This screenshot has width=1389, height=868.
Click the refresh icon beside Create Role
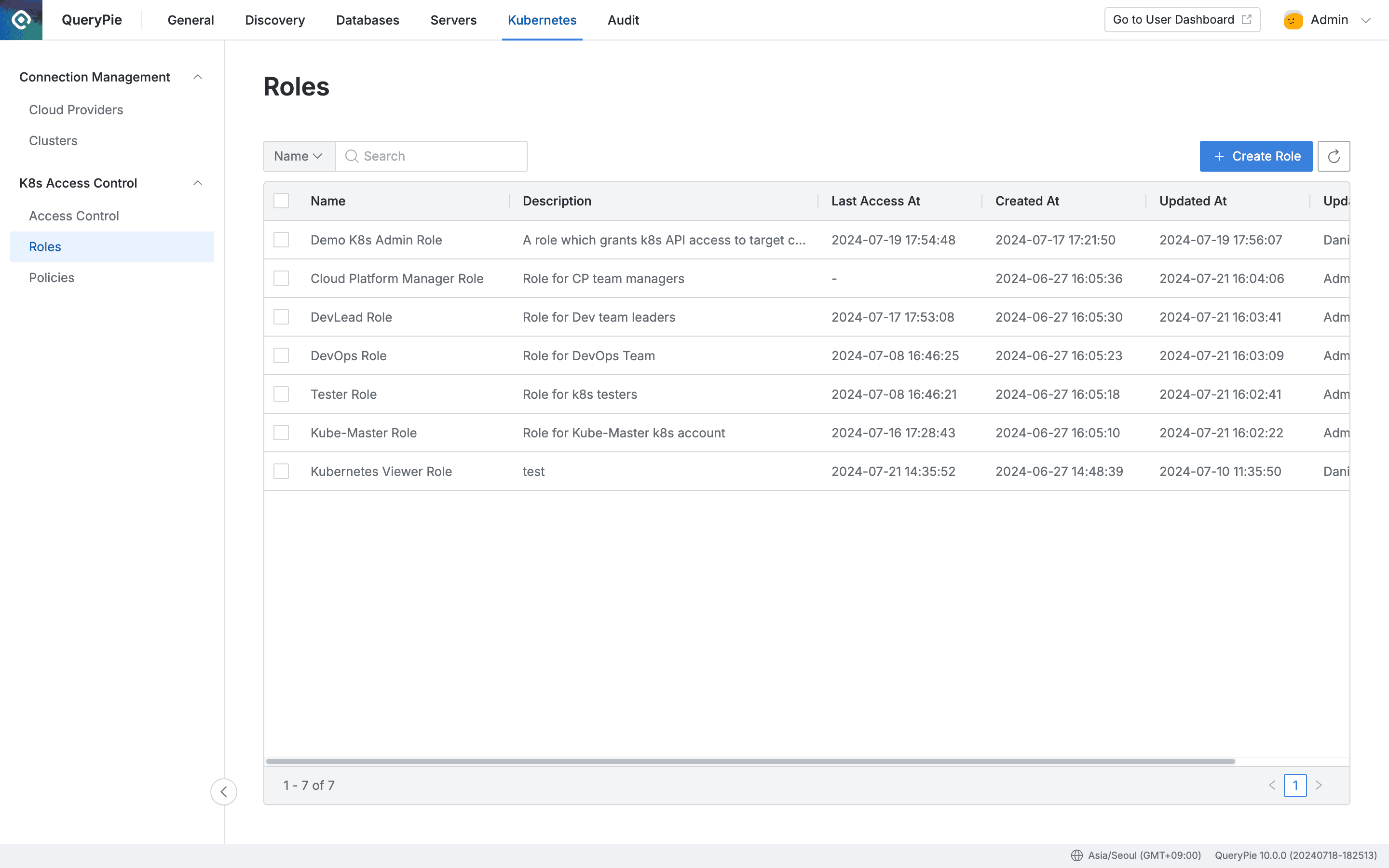(x=1334, y=156)
